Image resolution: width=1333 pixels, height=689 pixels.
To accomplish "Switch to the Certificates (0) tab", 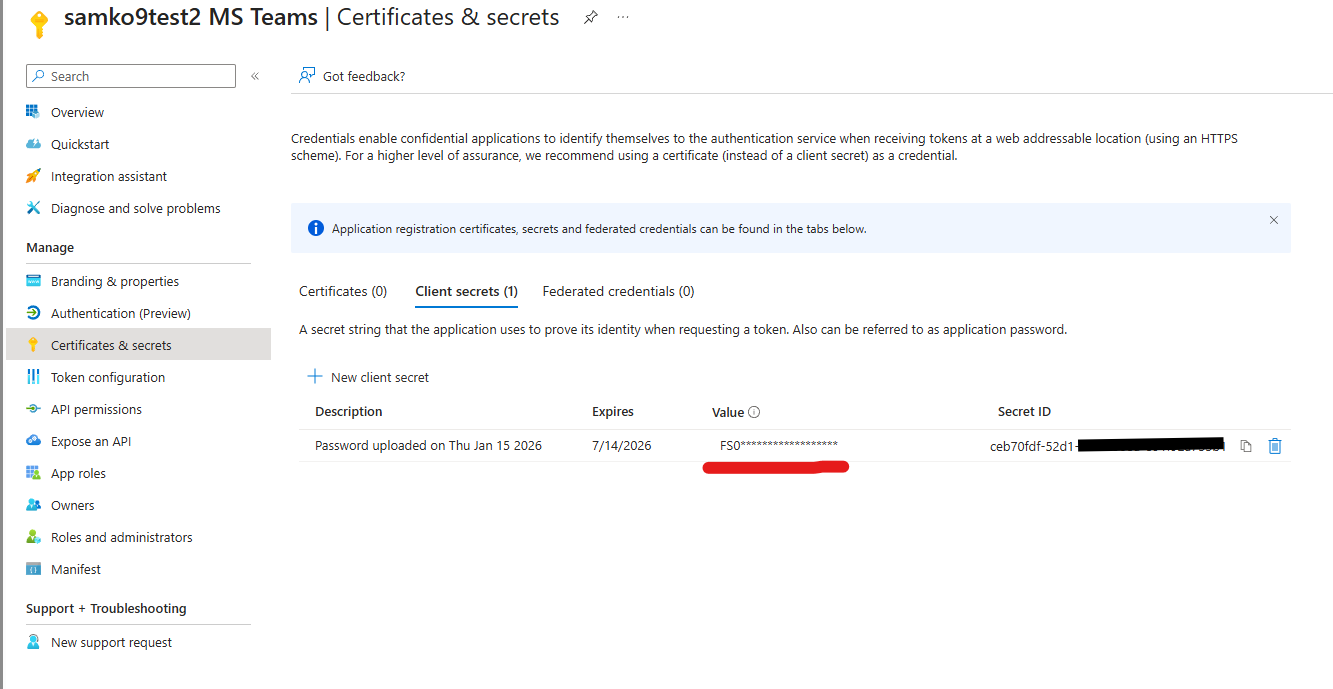I will (343, 291).
